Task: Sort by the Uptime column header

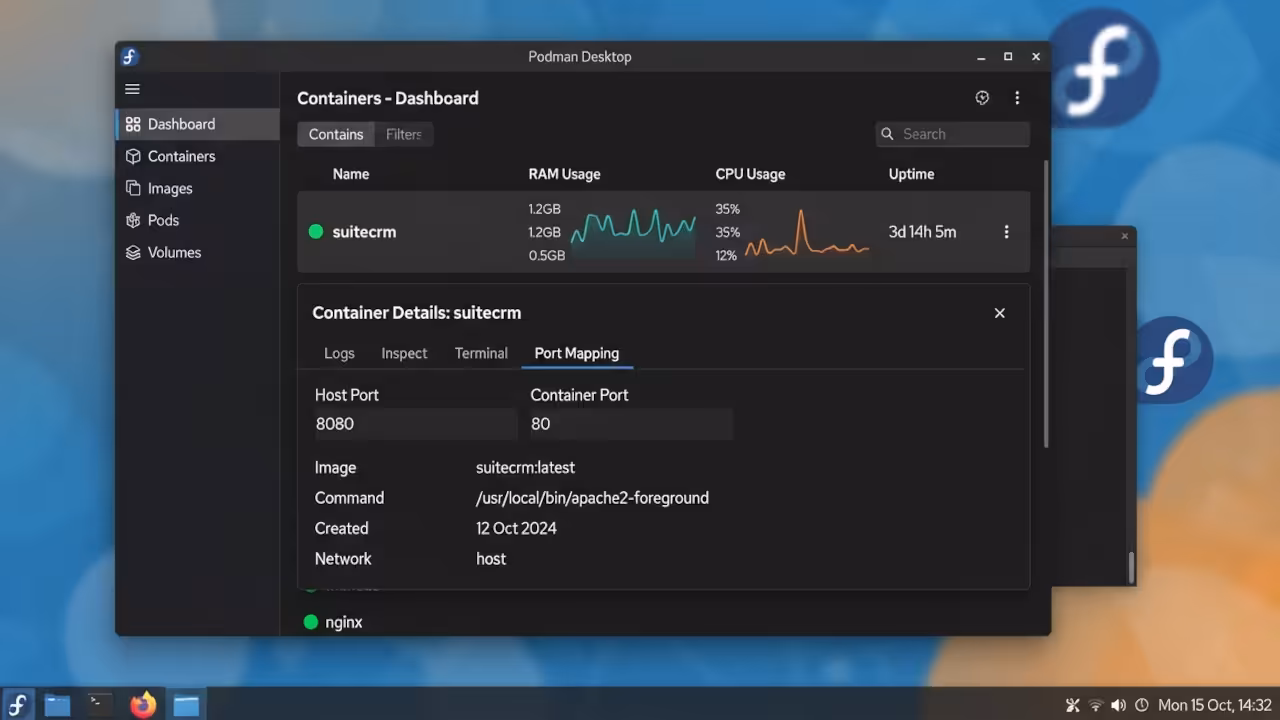Action: point(911,174)
